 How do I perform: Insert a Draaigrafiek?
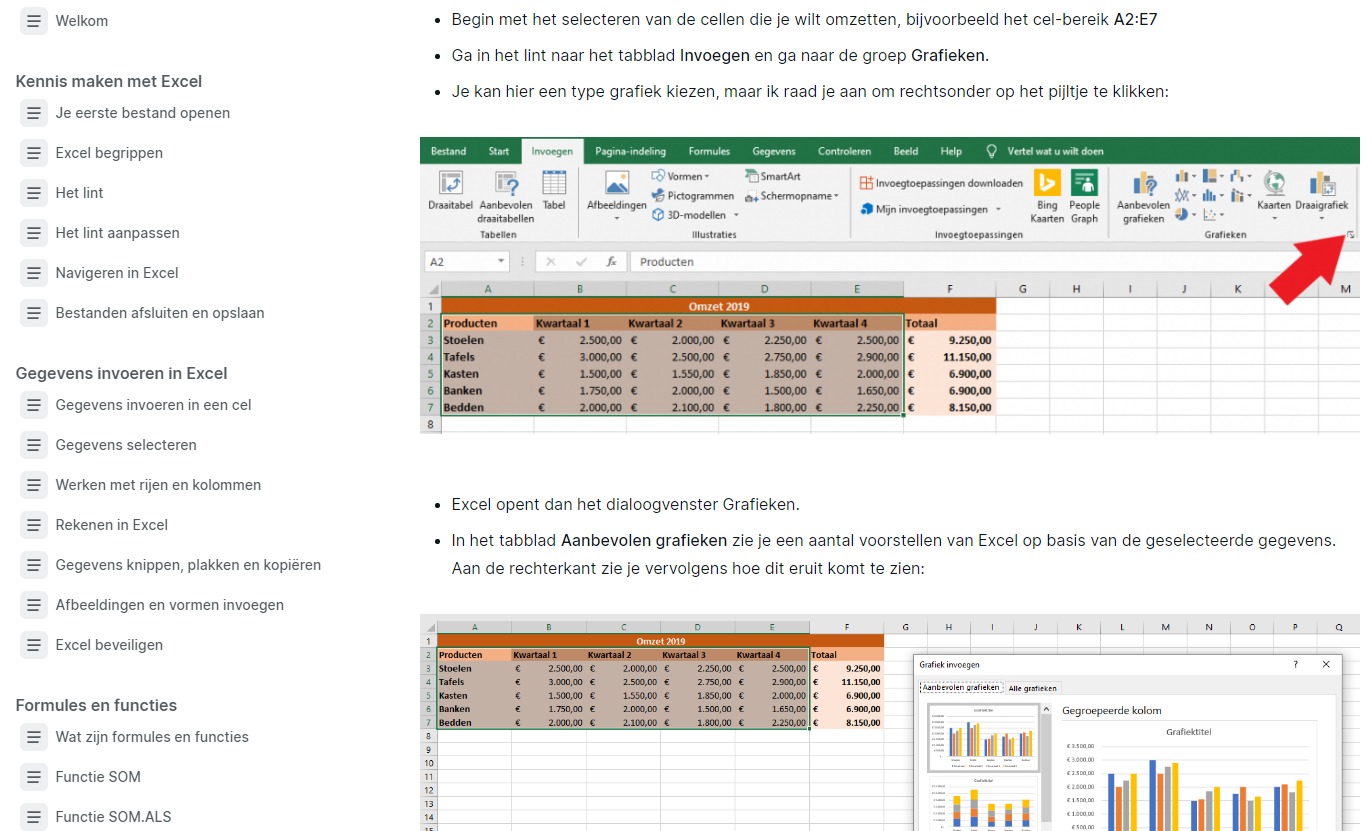point(1323,192)
